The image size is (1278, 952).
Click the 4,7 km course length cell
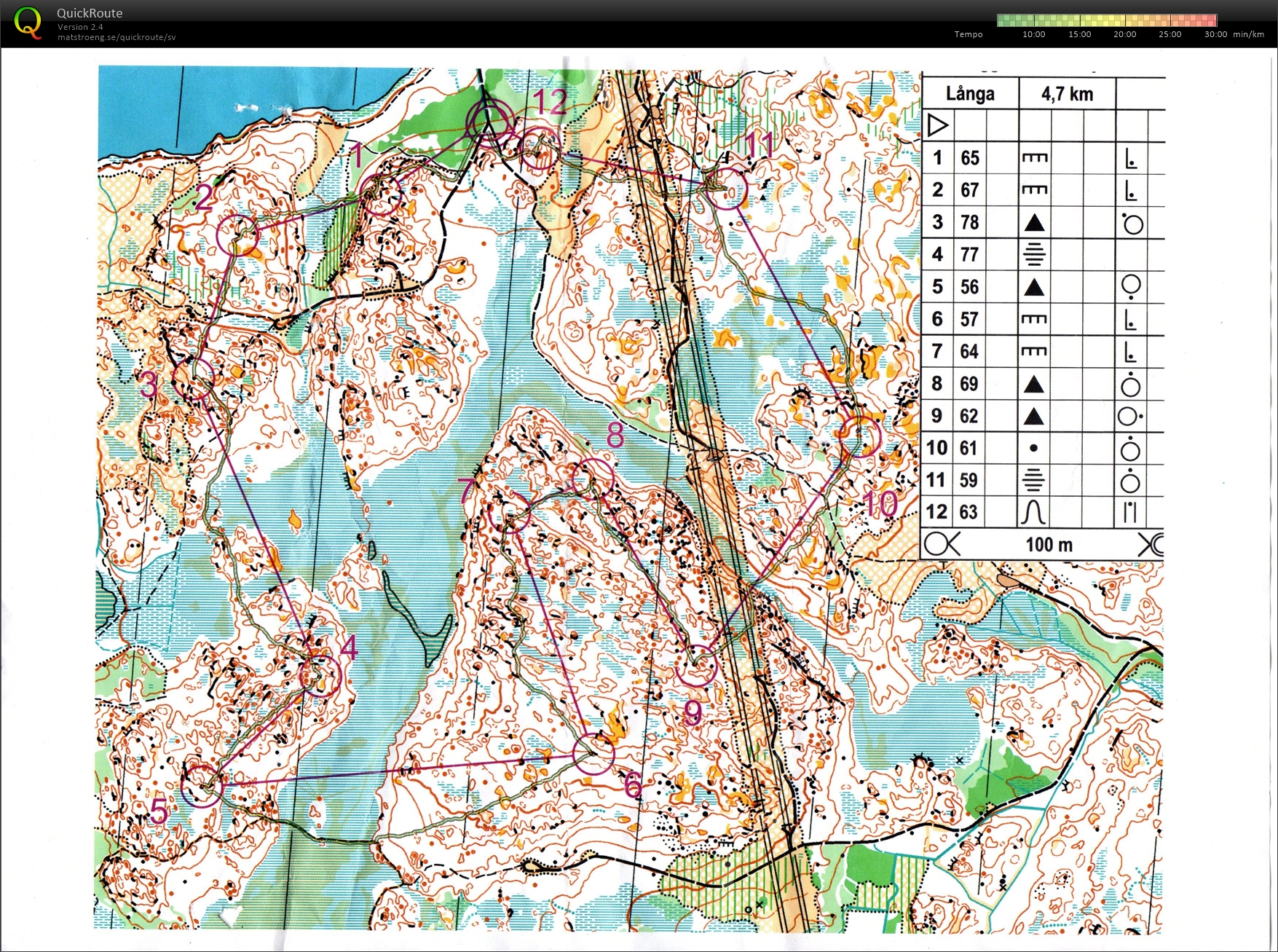click(1067, 94)
